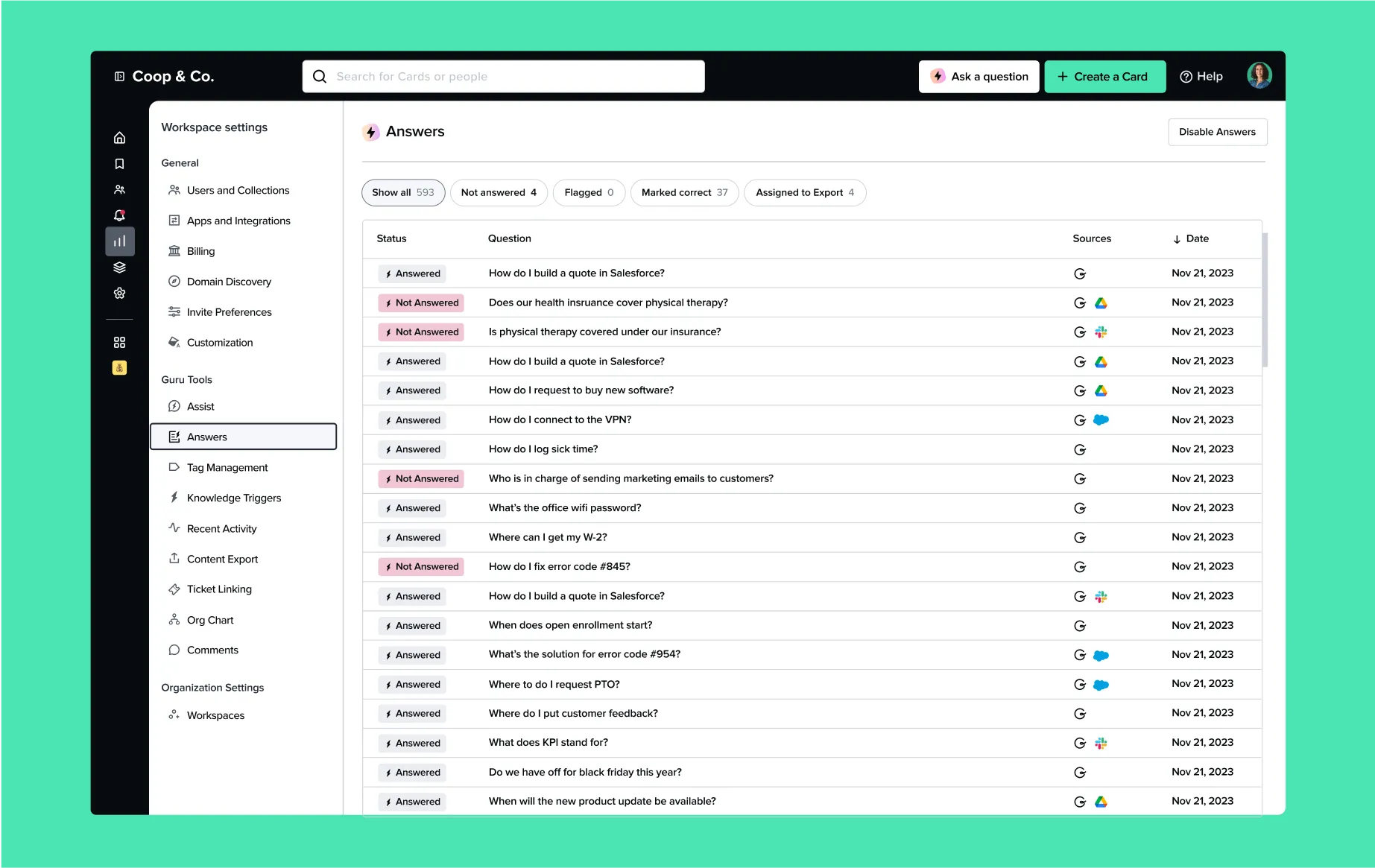This screenshot has width=1375, height=868.
Task: Click the Disable Answers button
Action: coord(1217,131)
